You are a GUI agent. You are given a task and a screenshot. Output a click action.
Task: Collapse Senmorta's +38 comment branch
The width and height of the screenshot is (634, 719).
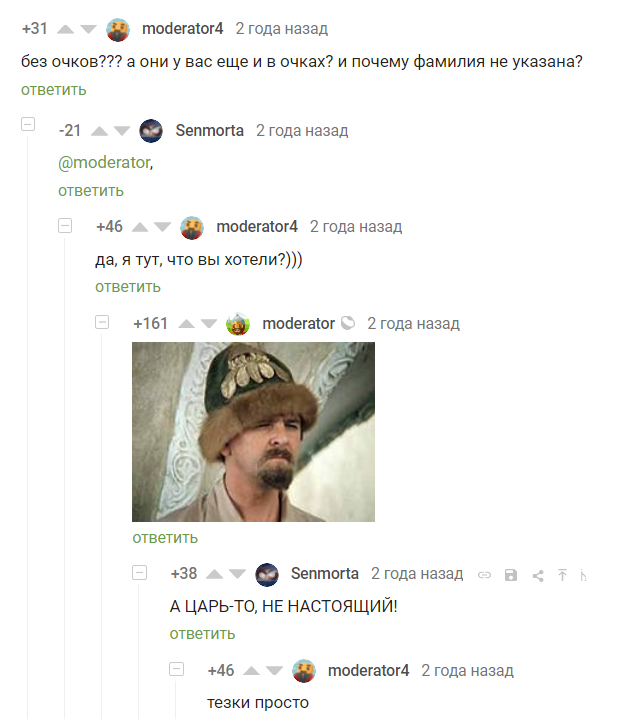[139, 572]
